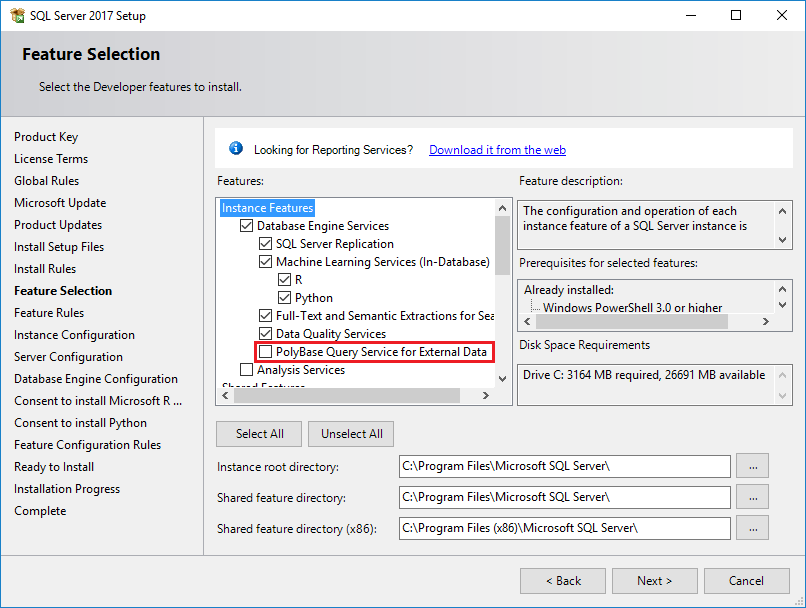Open the Shared feature directory browse dialog
The height and width of the screenshot is (608, 806).
click(753, 497)
